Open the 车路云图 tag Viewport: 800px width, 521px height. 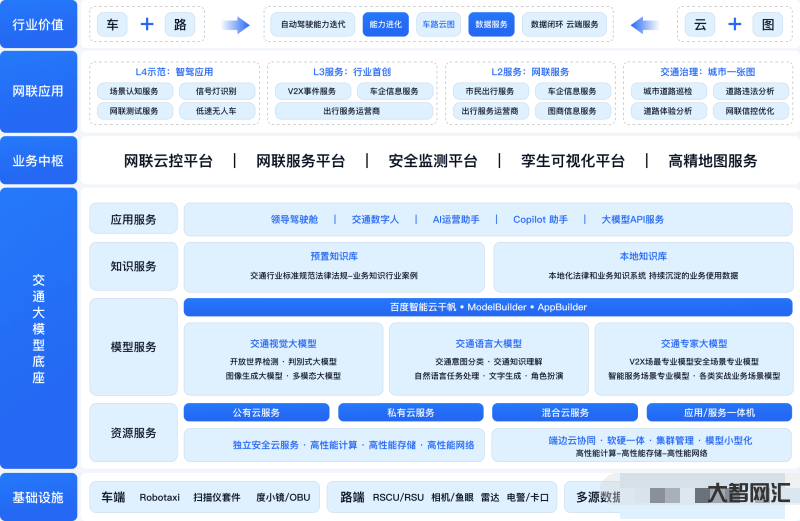438,24
